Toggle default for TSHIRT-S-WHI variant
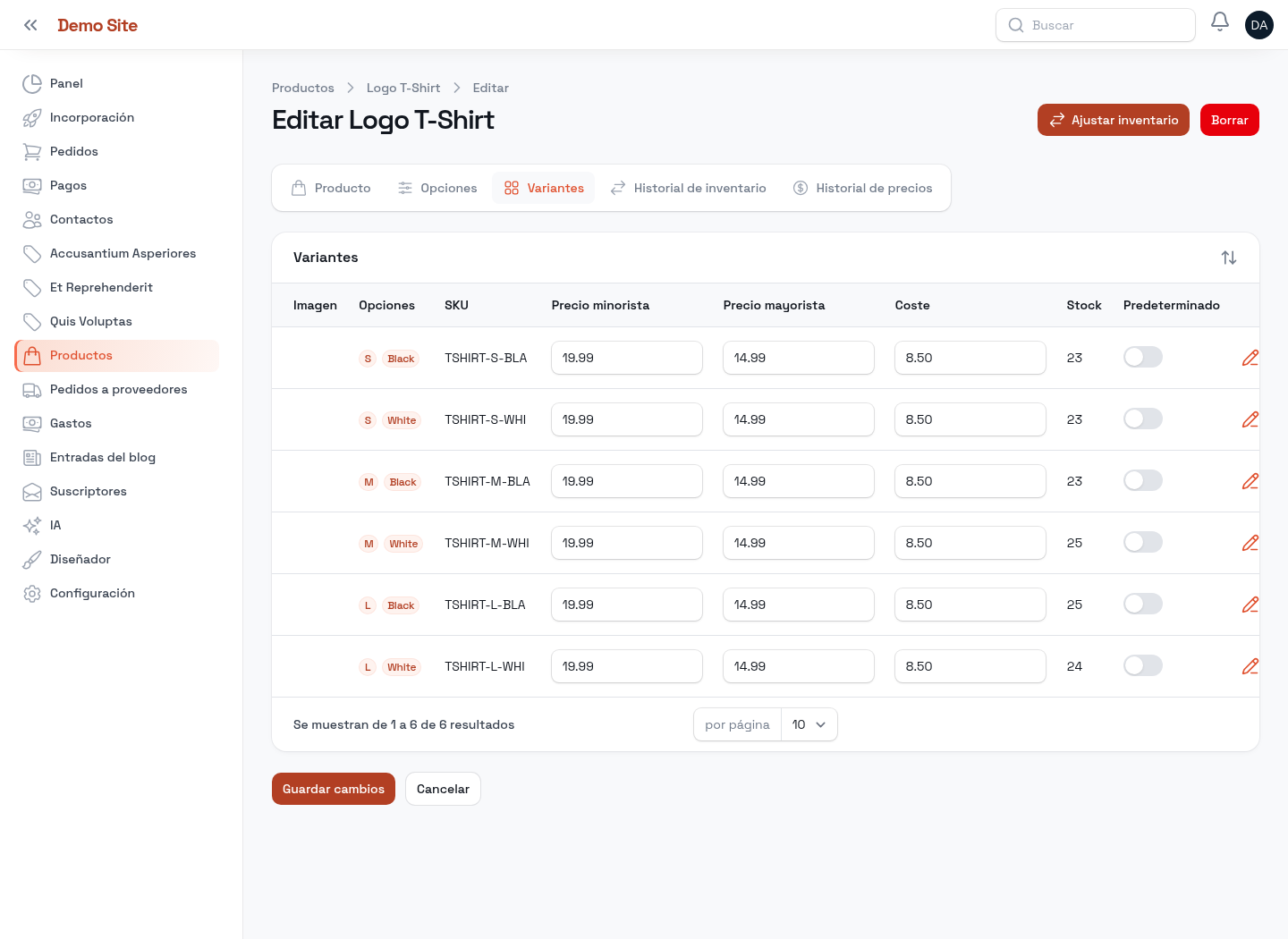This screenshot has height=939, width=1288. click(1143, 419)
